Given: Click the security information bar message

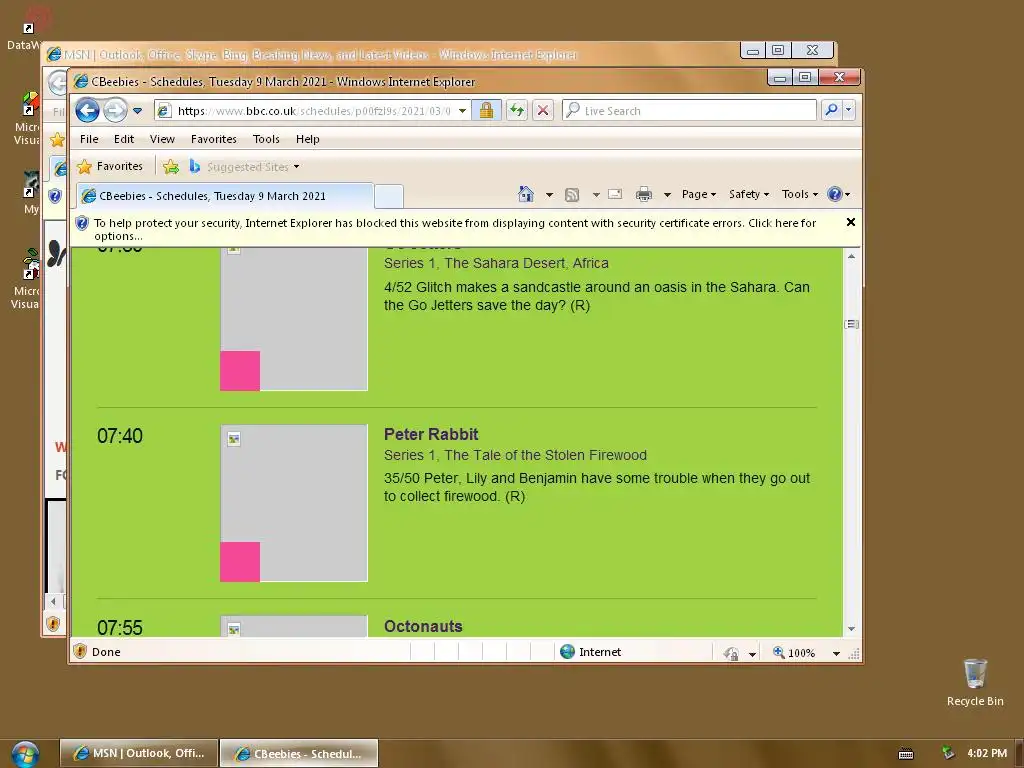Looking at the screenshot, I should coord(455,229).
